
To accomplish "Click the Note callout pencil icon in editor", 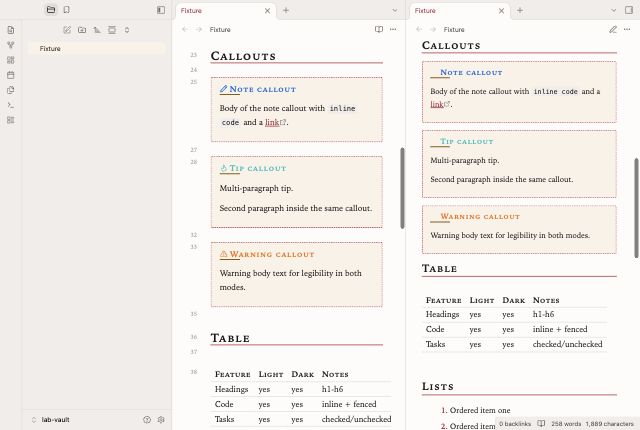I will pos(223,89).
